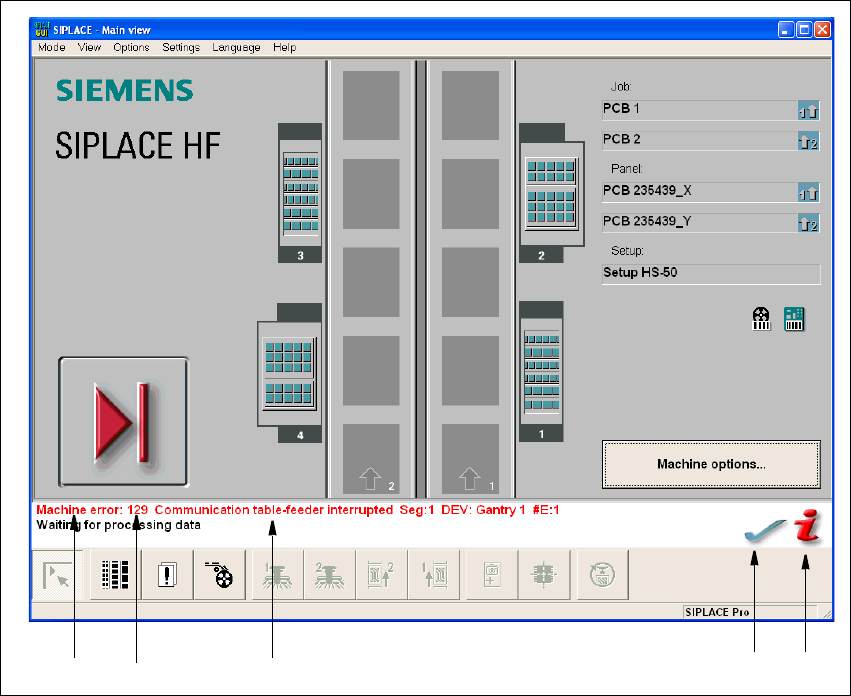Screen dimensions: 851x696
Task: Click the lane 2 icon beside PCB 2
Action: 808,141
